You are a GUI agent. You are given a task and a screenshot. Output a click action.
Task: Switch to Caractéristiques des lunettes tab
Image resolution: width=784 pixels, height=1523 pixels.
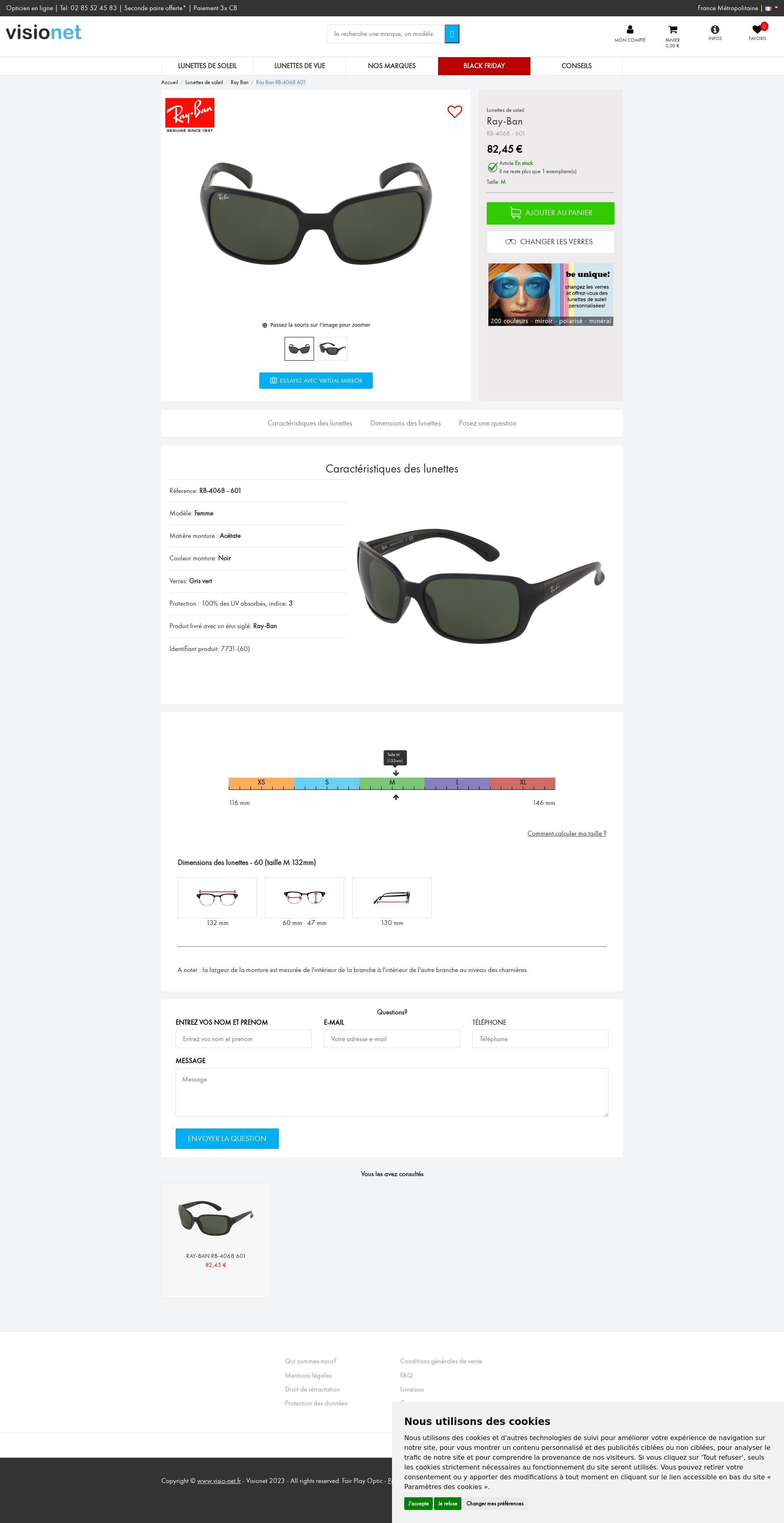[310, 423]
